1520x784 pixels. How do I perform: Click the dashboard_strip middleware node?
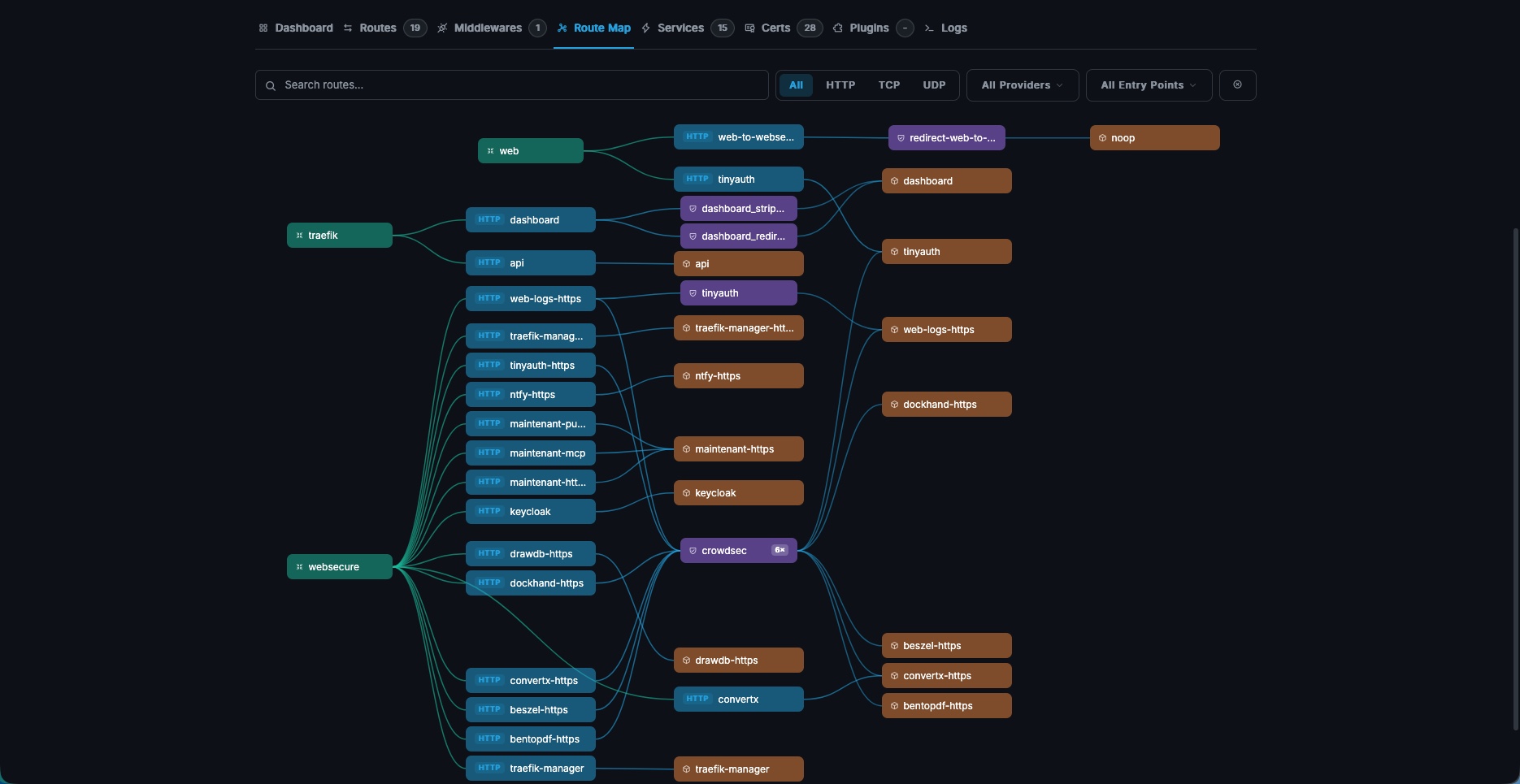pos(739,208)
